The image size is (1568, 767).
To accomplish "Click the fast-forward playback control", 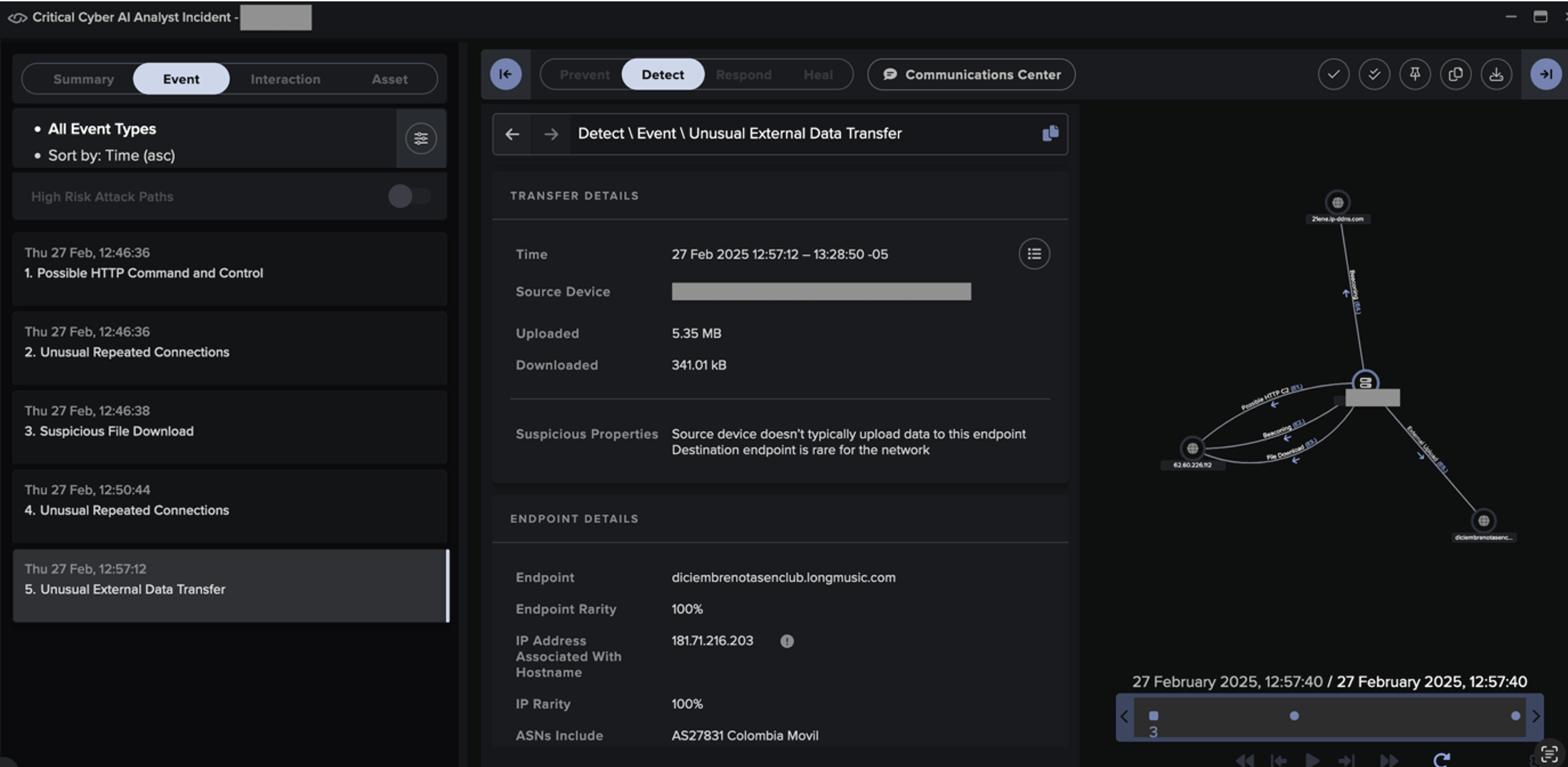I will pyautogui.click(x=1389, y=759).
